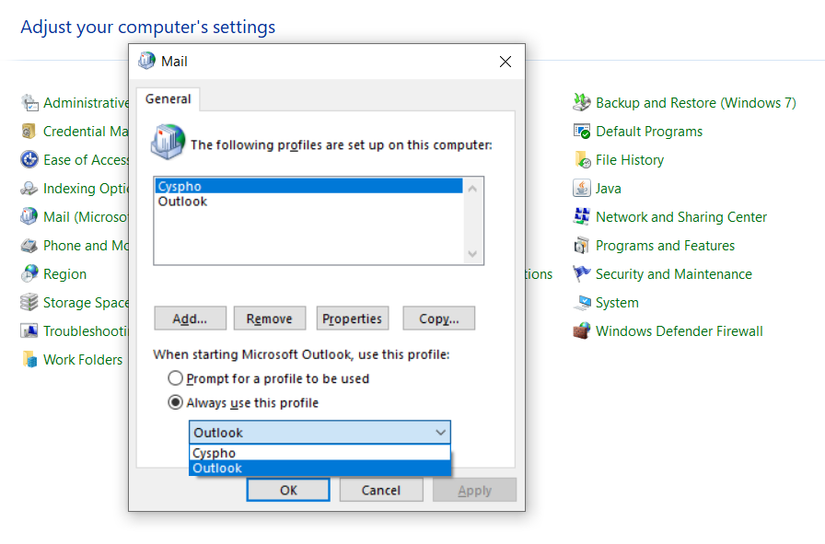The height and width of the screenshot is (544, 825).
Task: Click the Region globe icon
Action: click(x=29, y=274)
